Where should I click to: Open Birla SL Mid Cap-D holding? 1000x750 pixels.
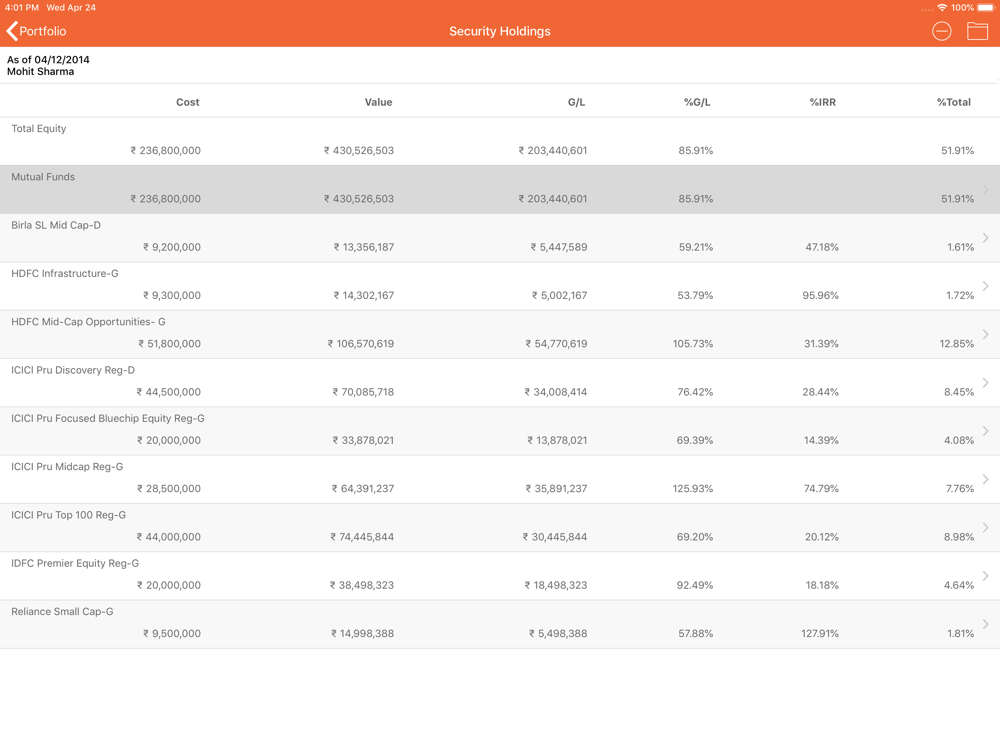(55, 225)
